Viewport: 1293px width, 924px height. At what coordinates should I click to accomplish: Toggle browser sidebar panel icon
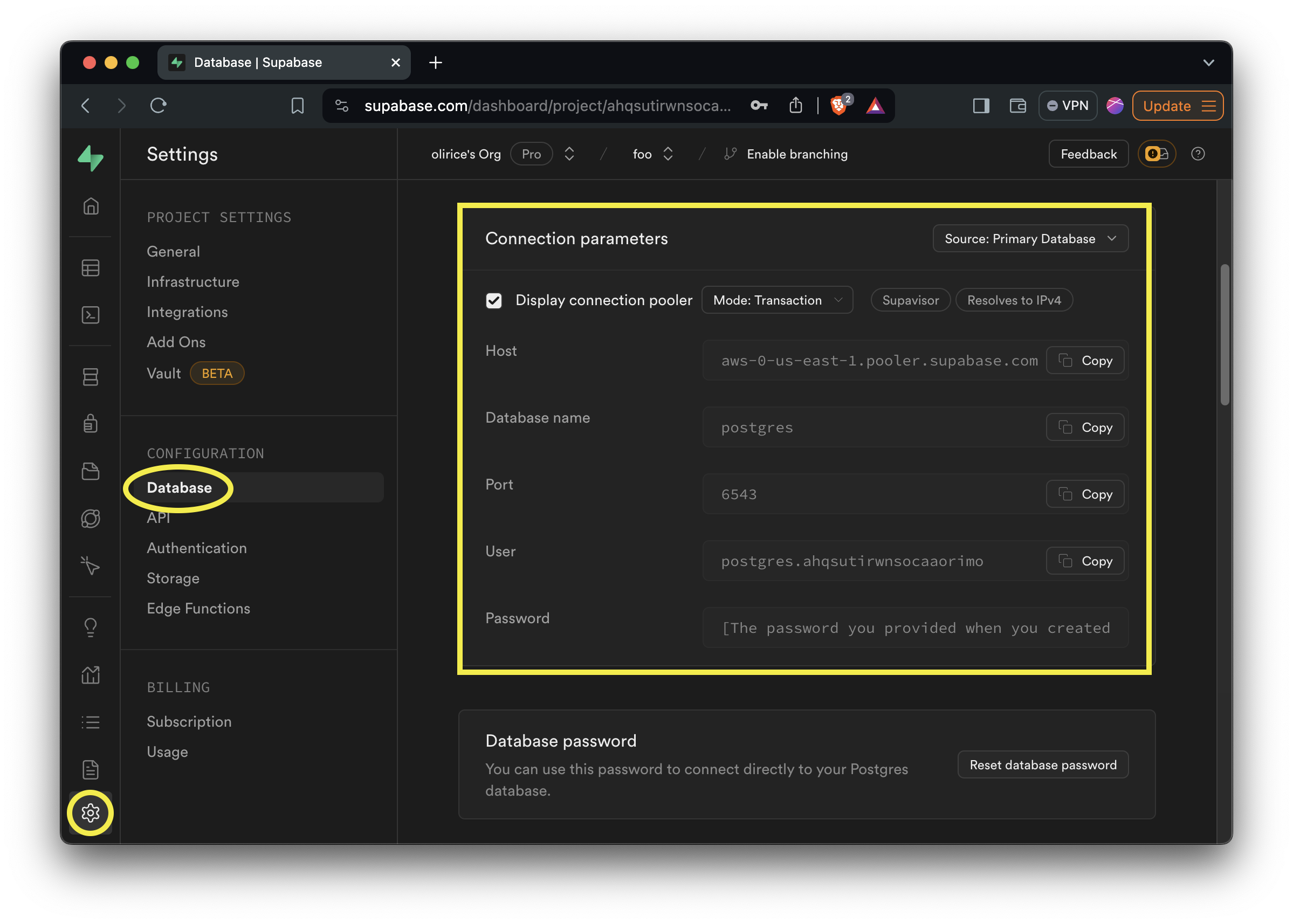pyautogui.click(x=981, y=105)
